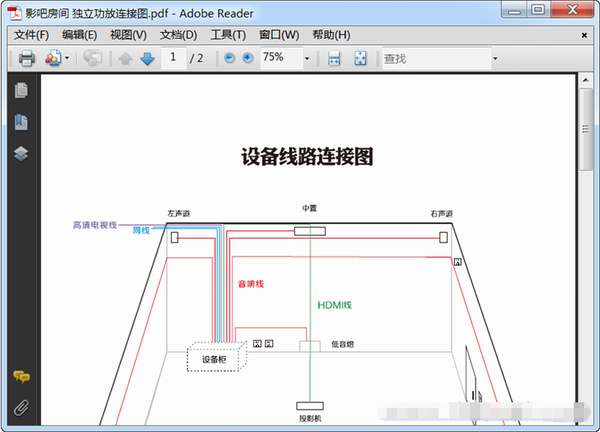The width and height of the screenshot is (600, 432).
Task: Click the fit one full page icon
Action: (359, 59)
